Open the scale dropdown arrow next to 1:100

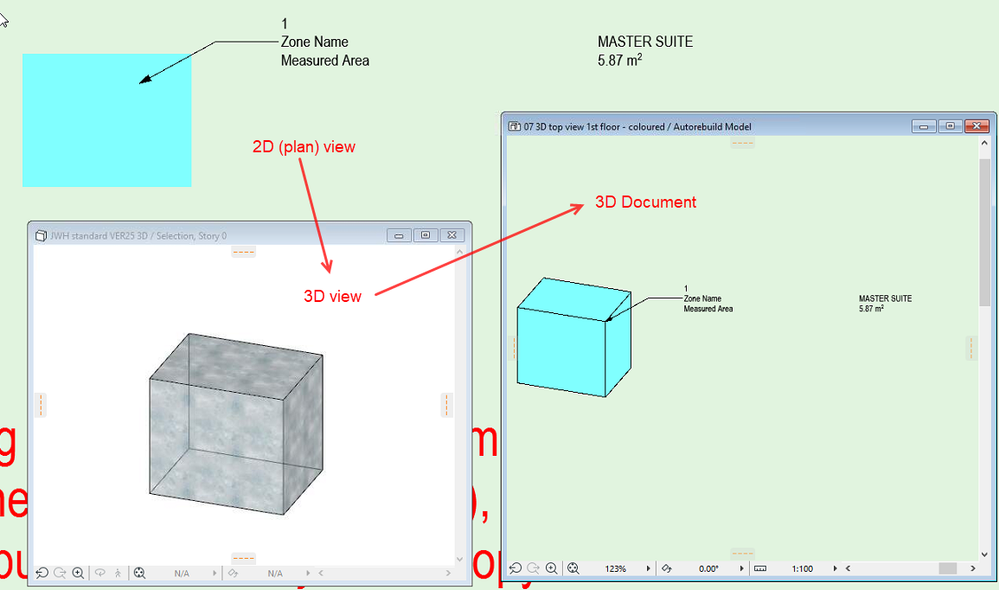835,568
